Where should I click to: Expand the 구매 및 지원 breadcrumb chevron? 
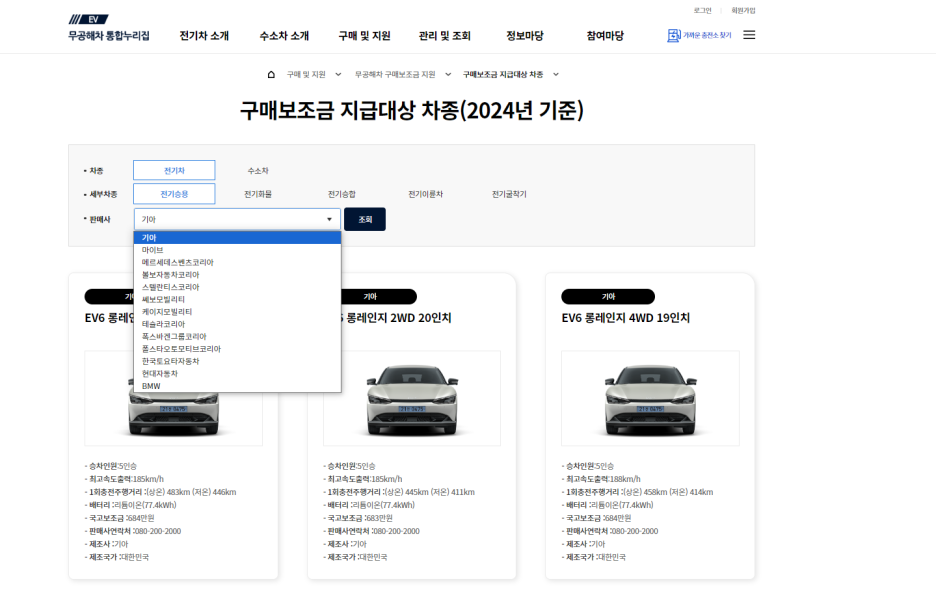pos(338,75)
